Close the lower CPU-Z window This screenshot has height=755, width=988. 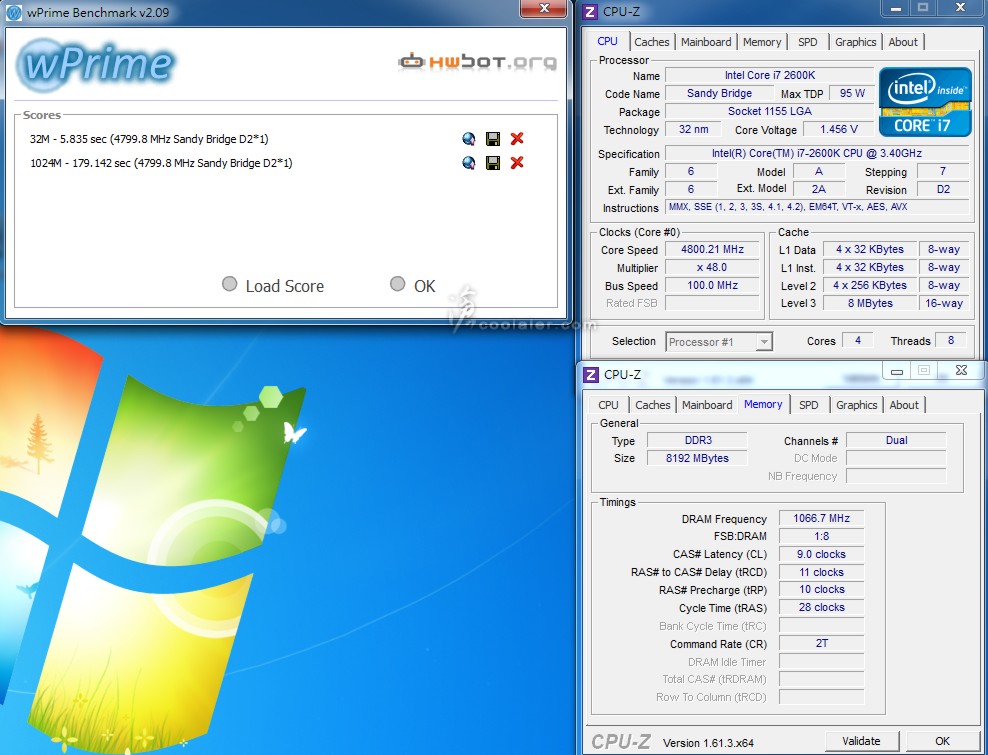click(x=961, y=371)
